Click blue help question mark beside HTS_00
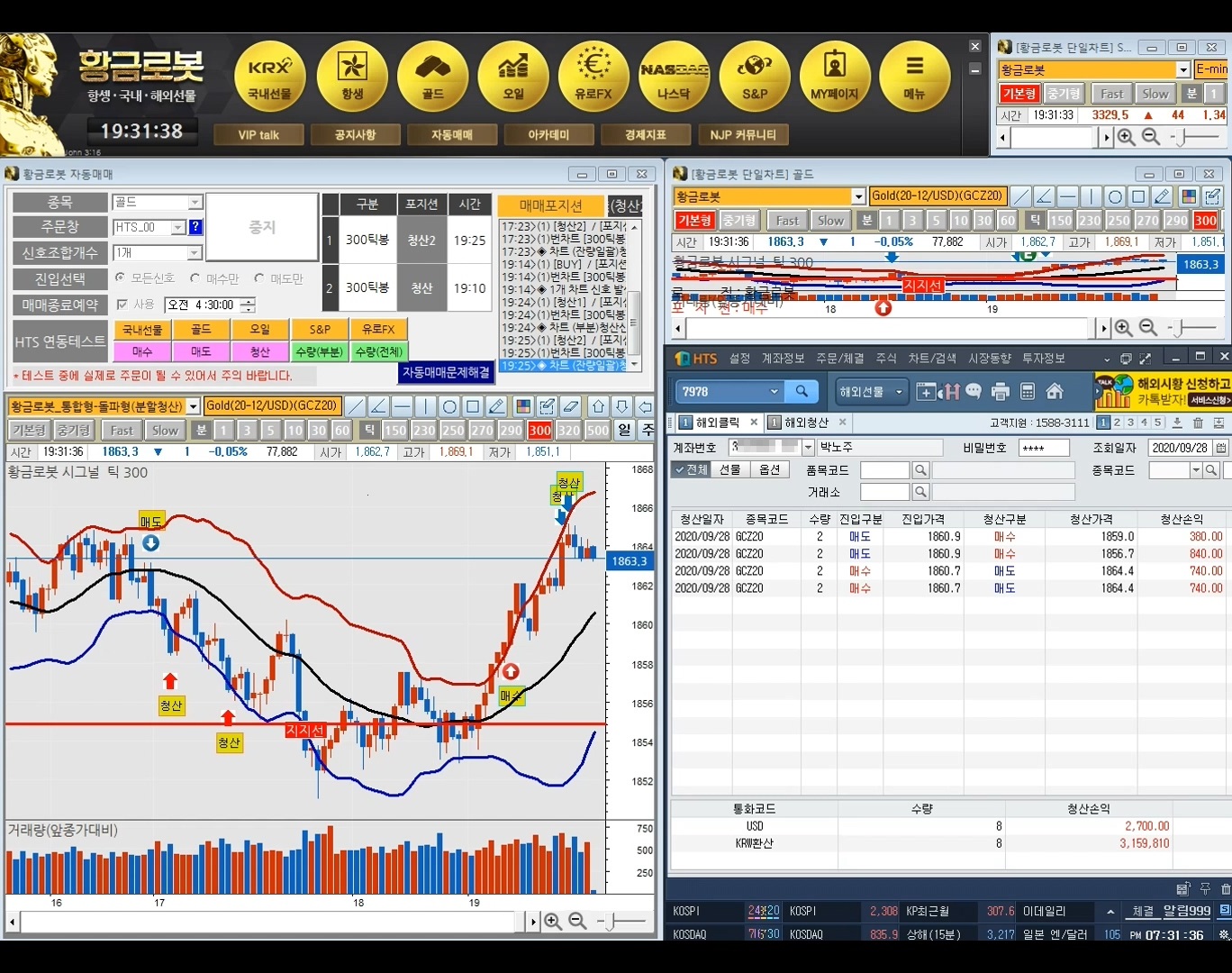The height and width of the screenshot is (973, 1232). coord(195,227)
